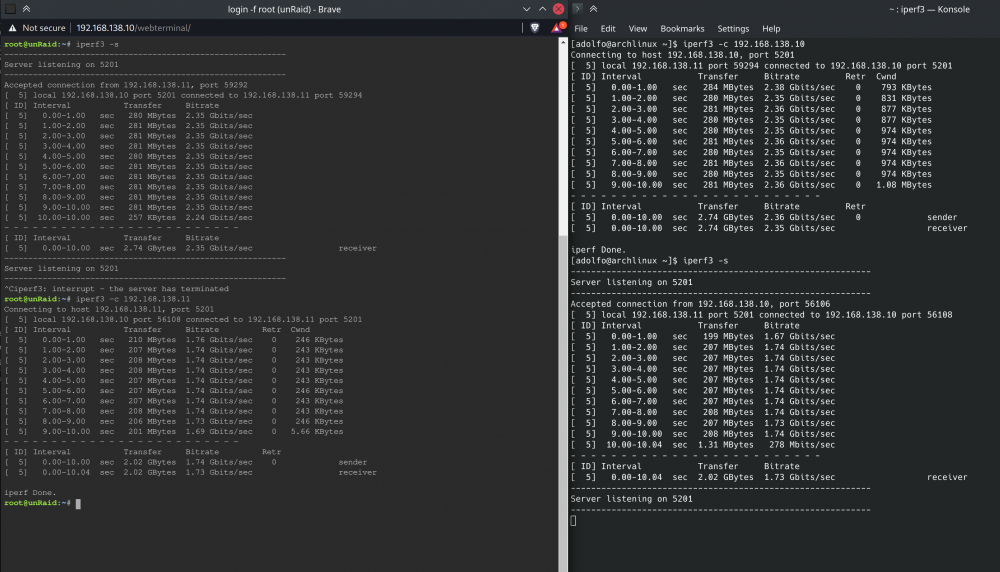Click the root@unRaid prompt cursor line
The height and width of the screenshot is (572, 1000).
click(x=42, y=503)
